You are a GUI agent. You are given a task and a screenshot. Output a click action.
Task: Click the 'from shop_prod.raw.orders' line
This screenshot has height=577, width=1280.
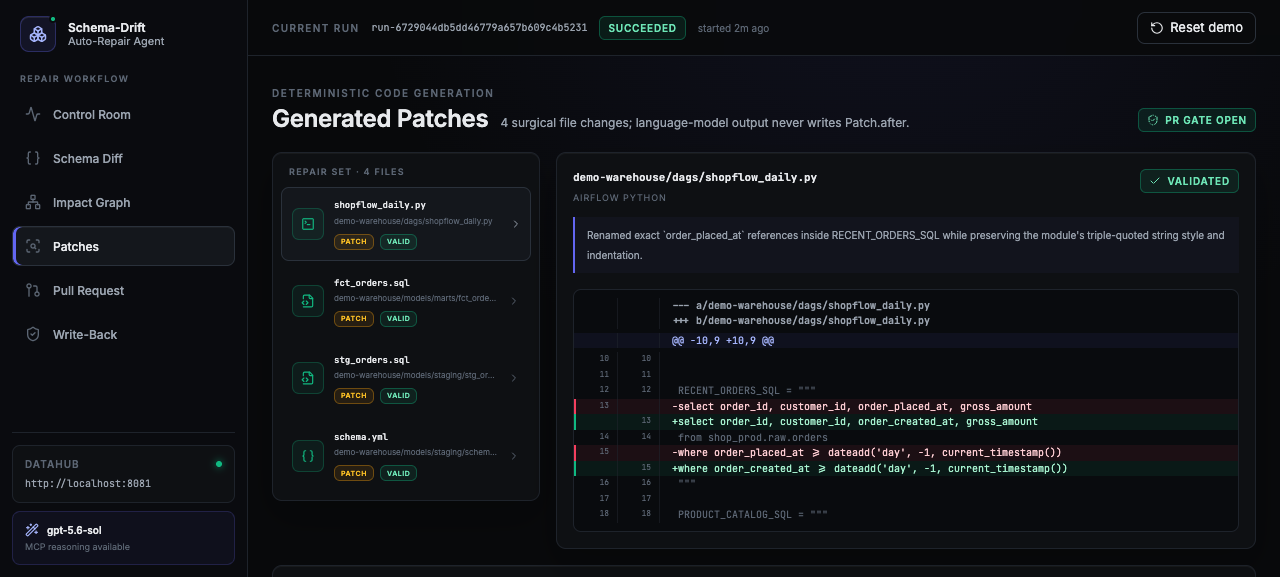click(x=905, y=437)
